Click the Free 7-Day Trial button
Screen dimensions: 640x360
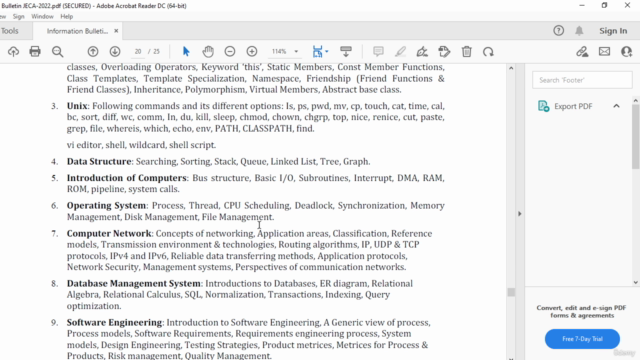[x=582, y=339]
